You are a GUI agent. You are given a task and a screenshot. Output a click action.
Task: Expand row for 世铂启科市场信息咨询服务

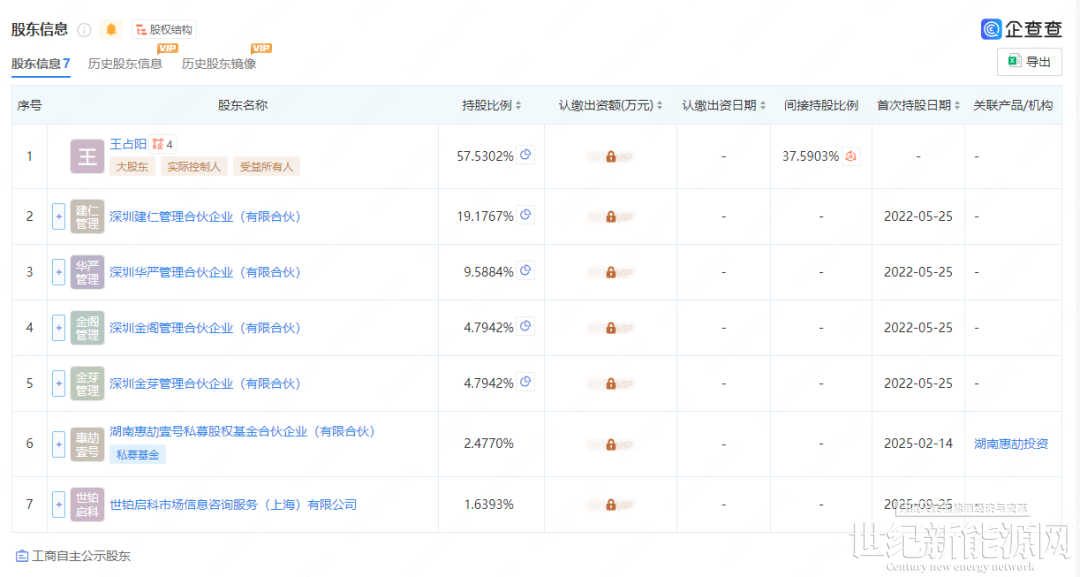tap(59, 505)
